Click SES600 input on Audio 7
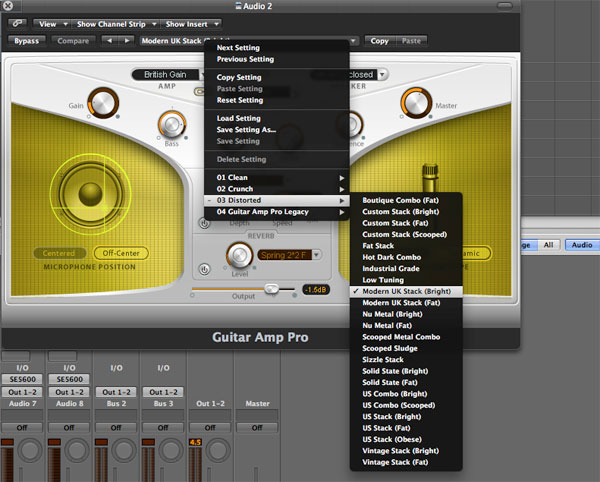 click(x=22, y=379)
